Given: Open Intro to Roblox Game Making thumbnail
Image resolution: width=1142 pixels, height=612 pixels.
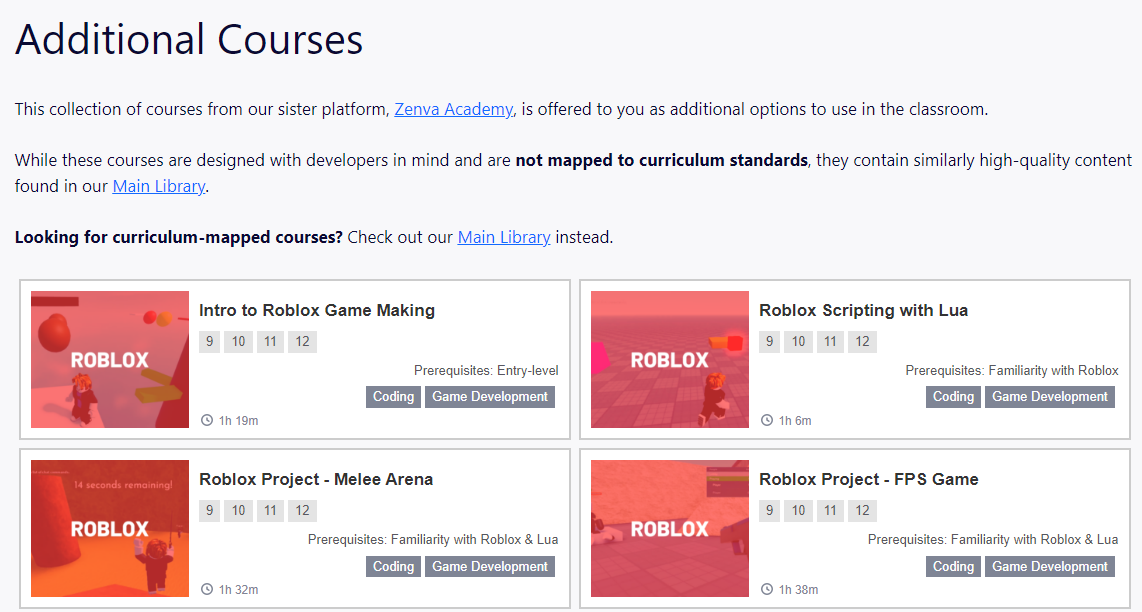Looking at the screenshot, I should click(110, 359).
